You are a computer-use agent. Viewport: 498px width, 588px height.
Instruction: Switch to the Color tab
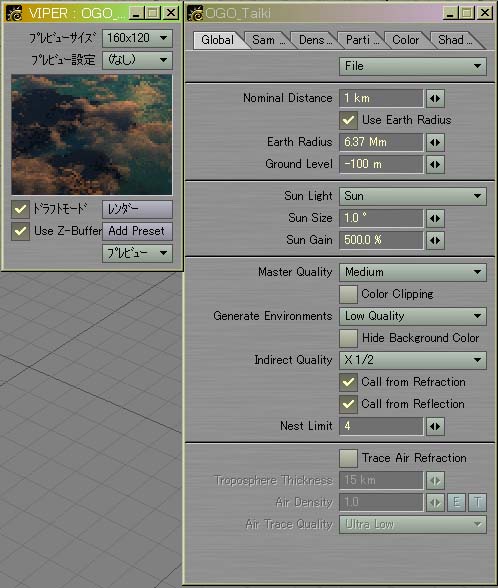click(x=406, y=40)
